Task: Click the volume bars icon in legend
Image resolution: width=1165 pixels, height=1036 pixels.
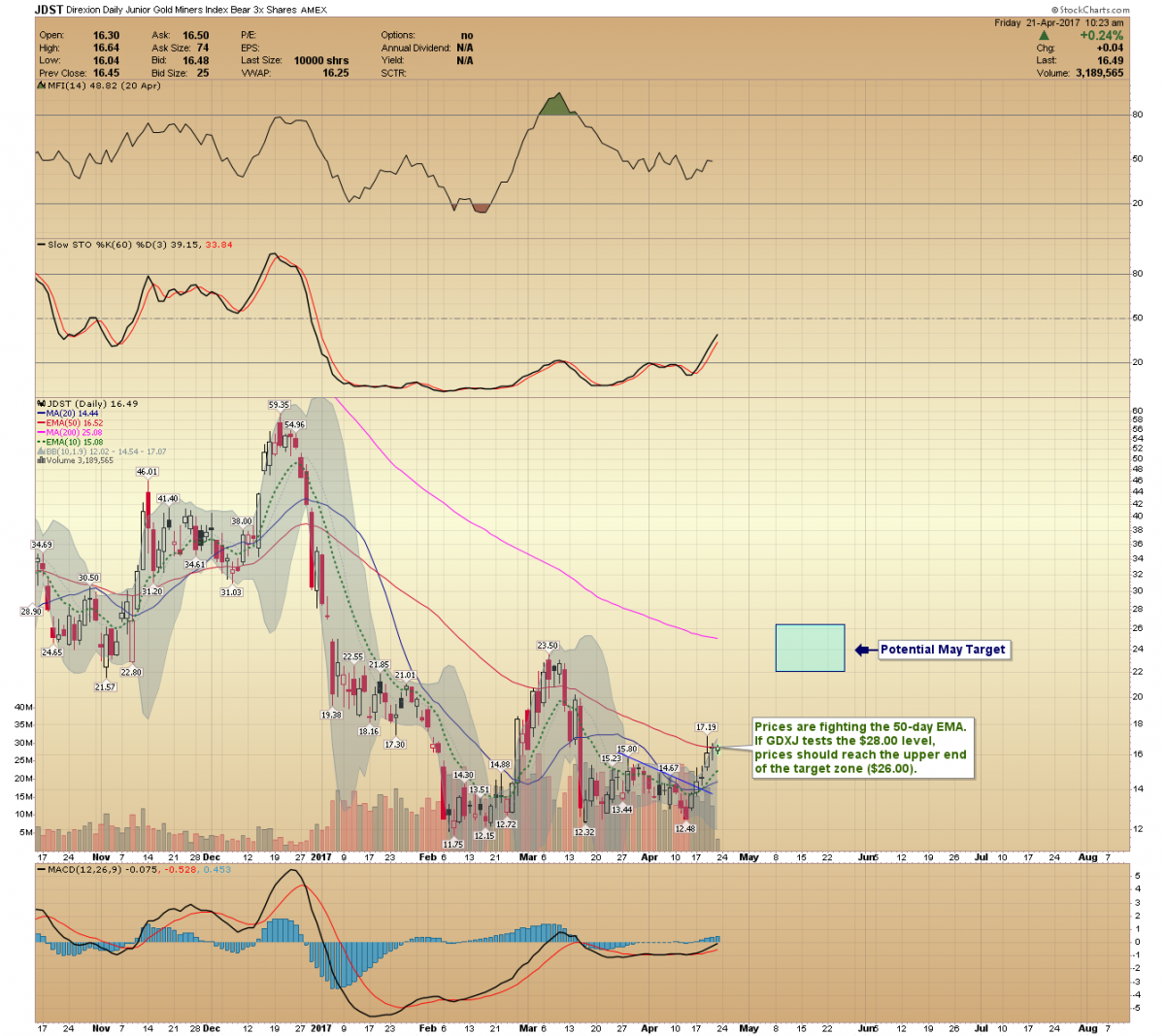Action: 41,460
